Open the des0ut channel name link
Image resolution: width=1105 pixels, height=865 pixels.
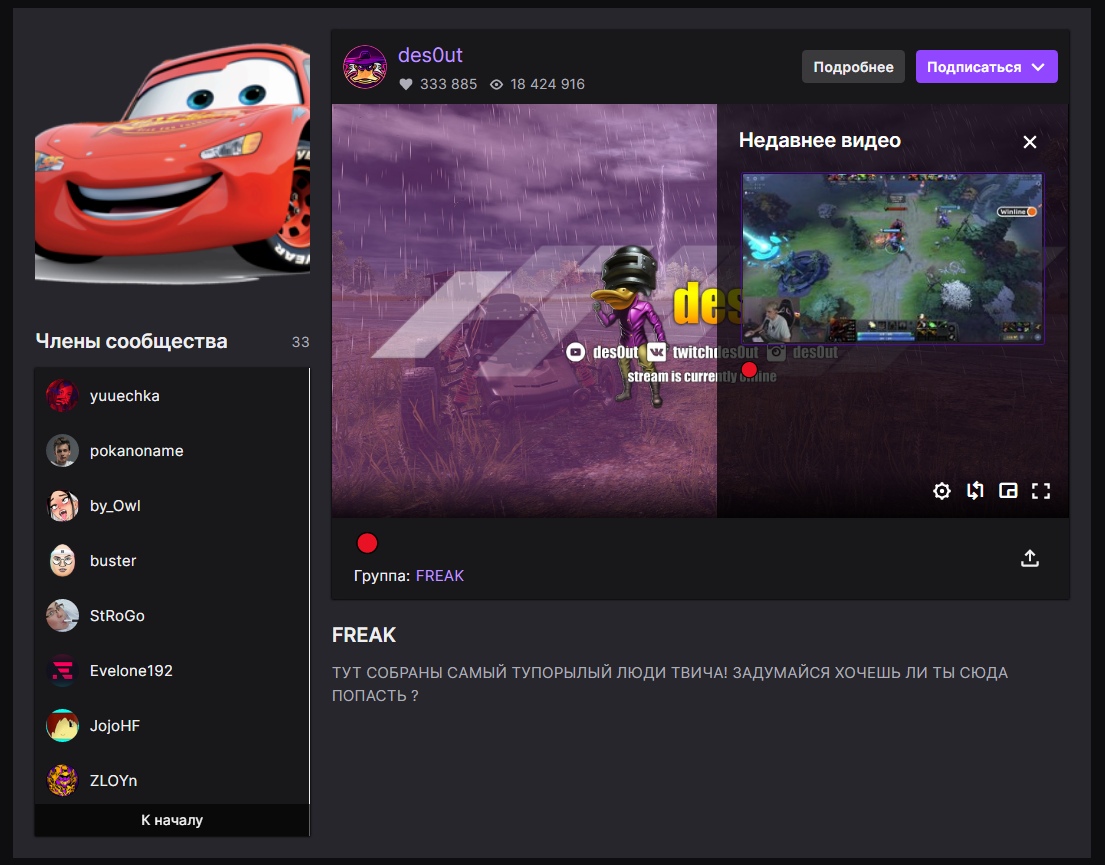point(430,55)
